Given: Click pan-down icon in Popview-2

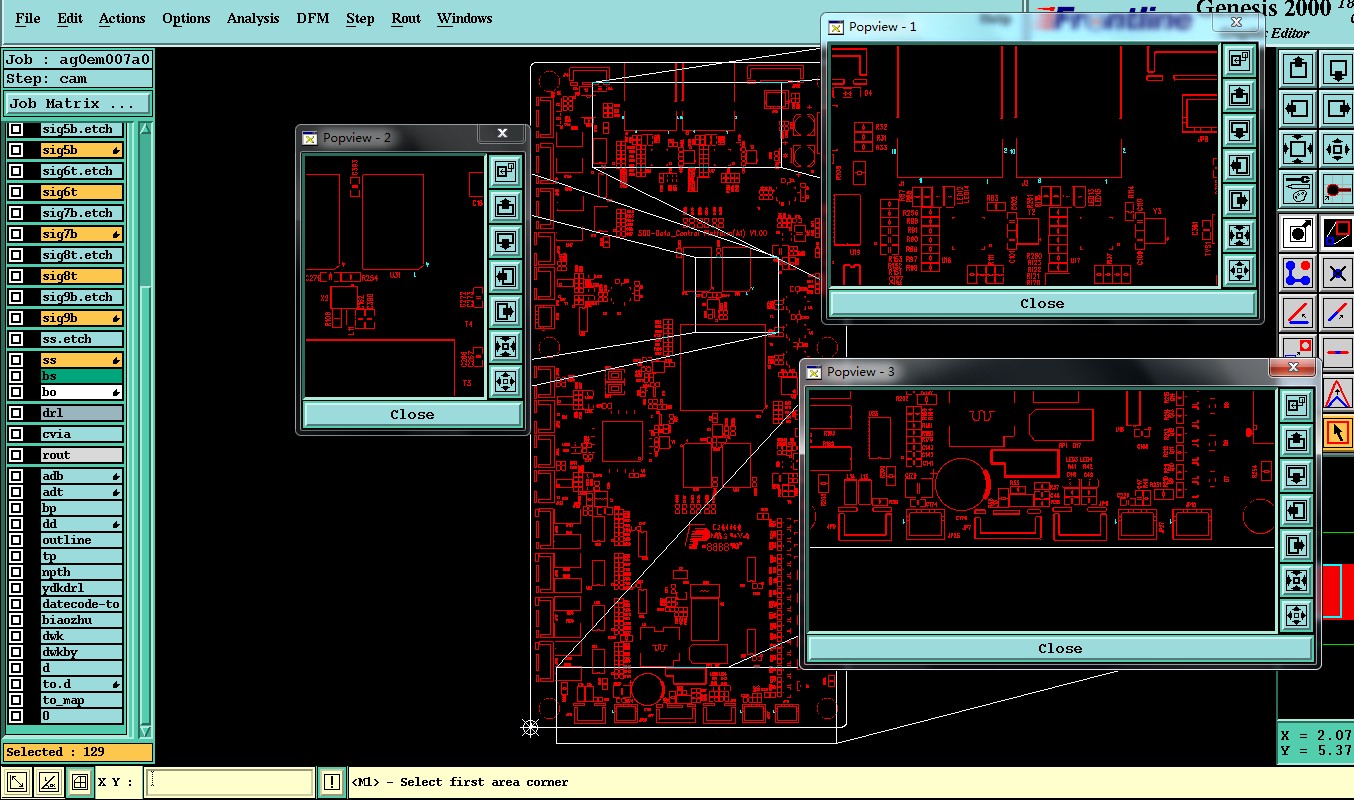Looking at the screenshot, I should point(506,241).
